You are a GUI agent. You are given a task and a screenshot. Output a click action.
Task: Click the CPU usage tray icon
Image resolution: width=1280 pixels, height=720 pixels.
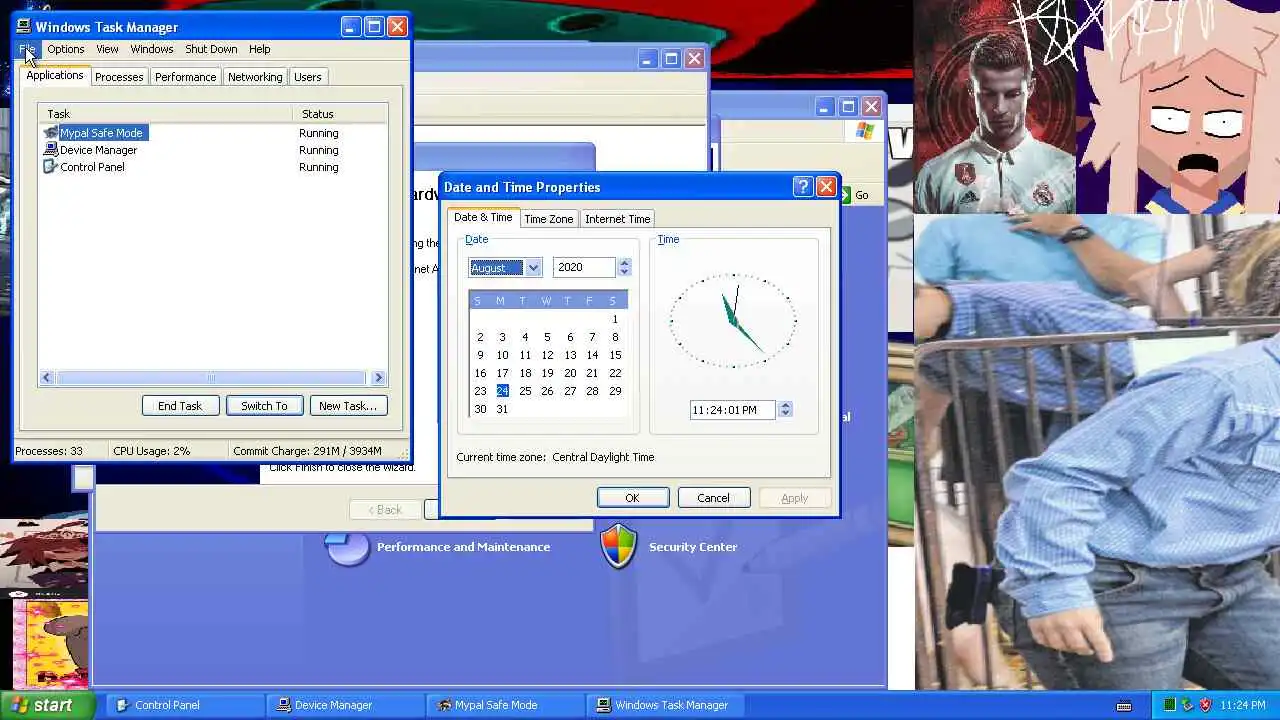pyautogui.click(x=1169, y=705)
